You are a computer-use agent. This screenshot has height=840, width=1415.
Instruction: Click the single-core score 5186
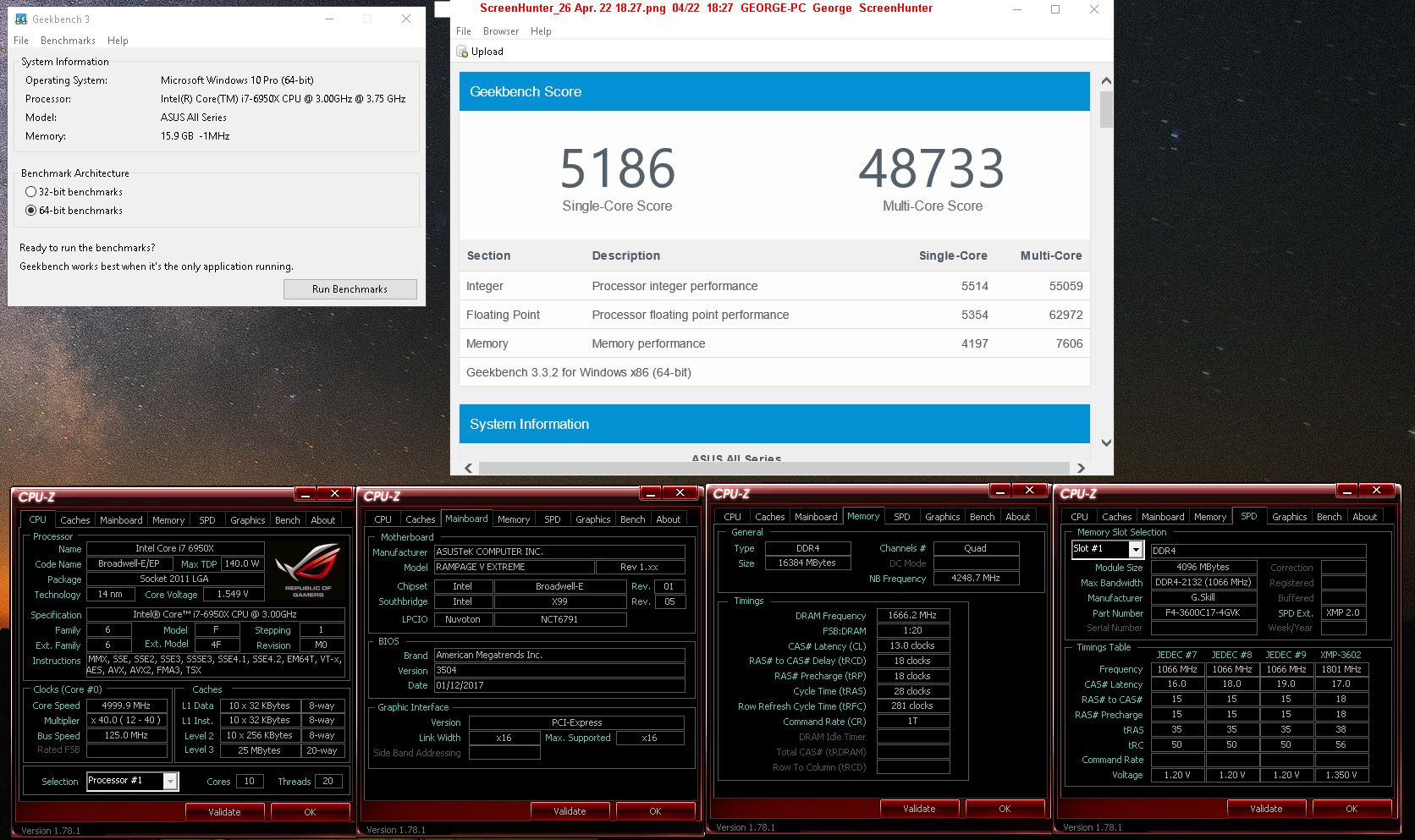[617, 167]
